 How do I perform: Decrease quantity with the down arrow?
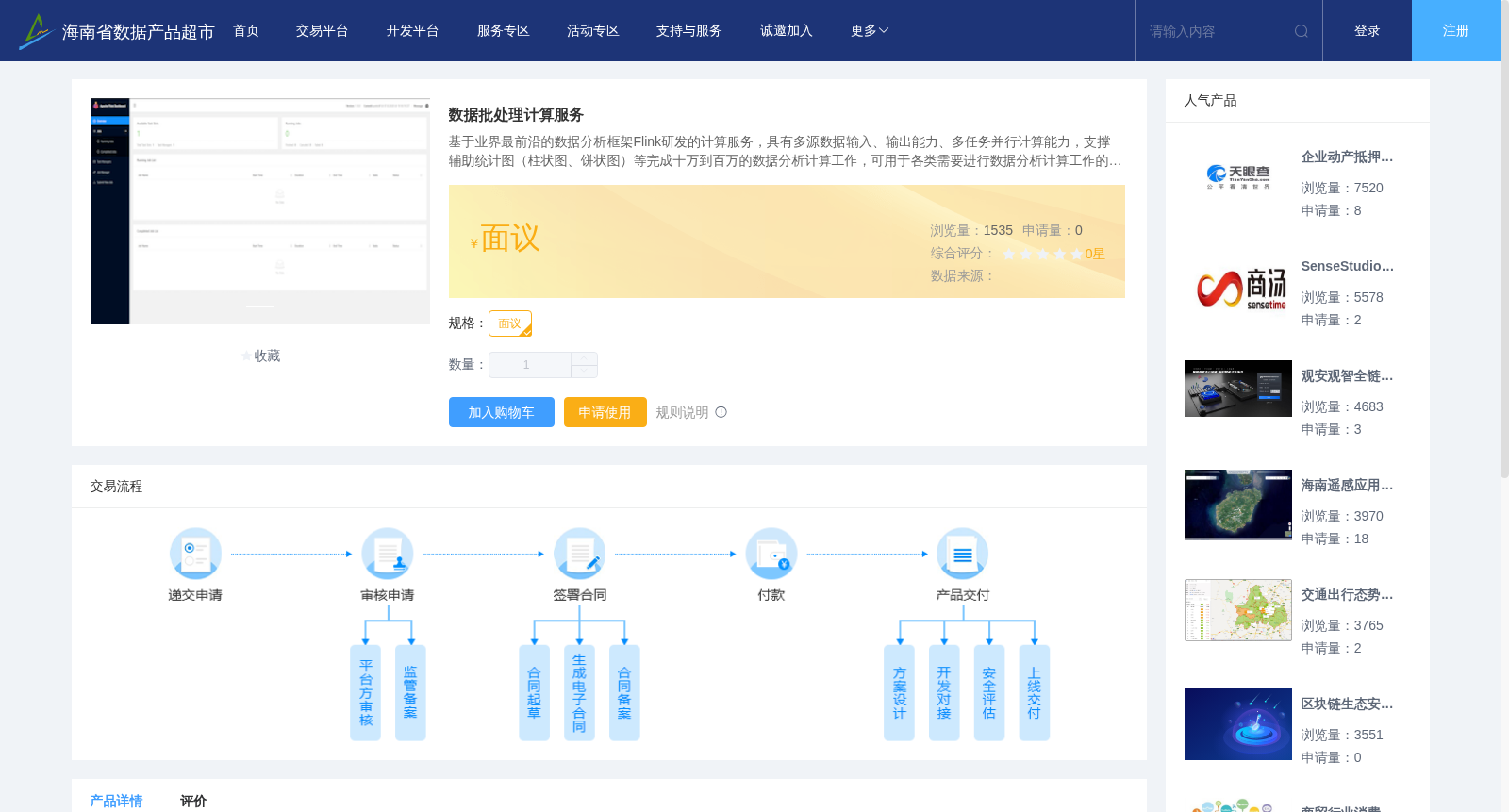(x=585, y=372)
